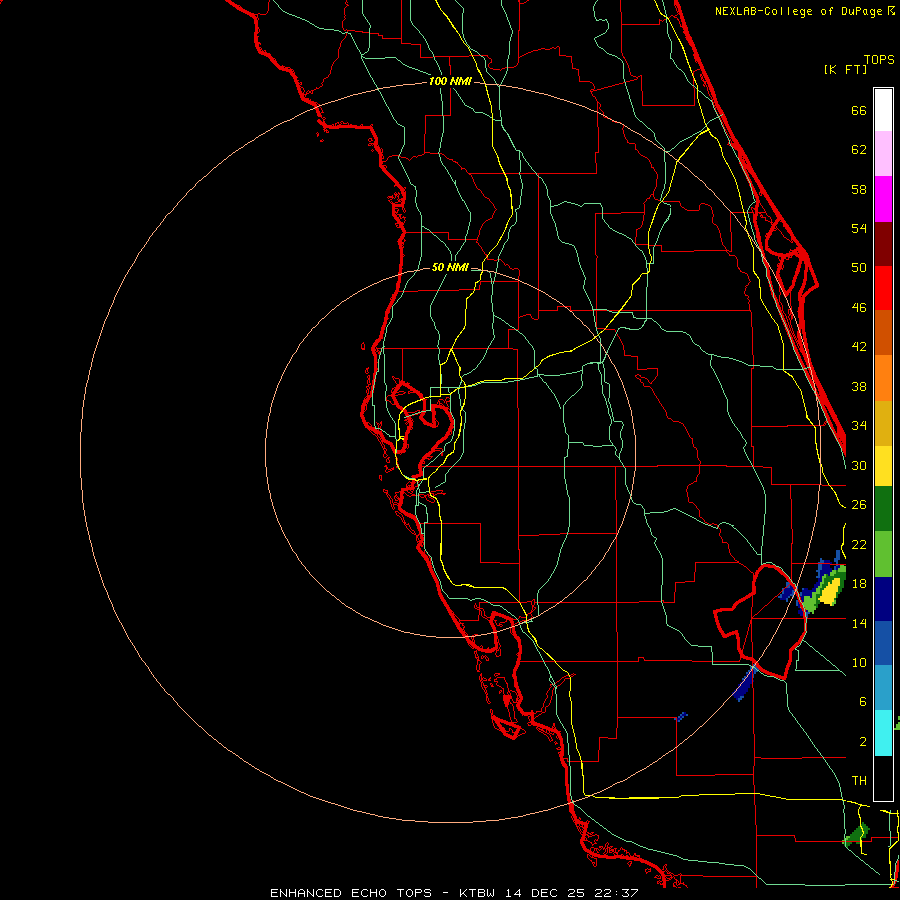Viewport: 900px width, 900px height.
Task: Click the orange 38 kft legend swatch
Action: pos(883,378)
